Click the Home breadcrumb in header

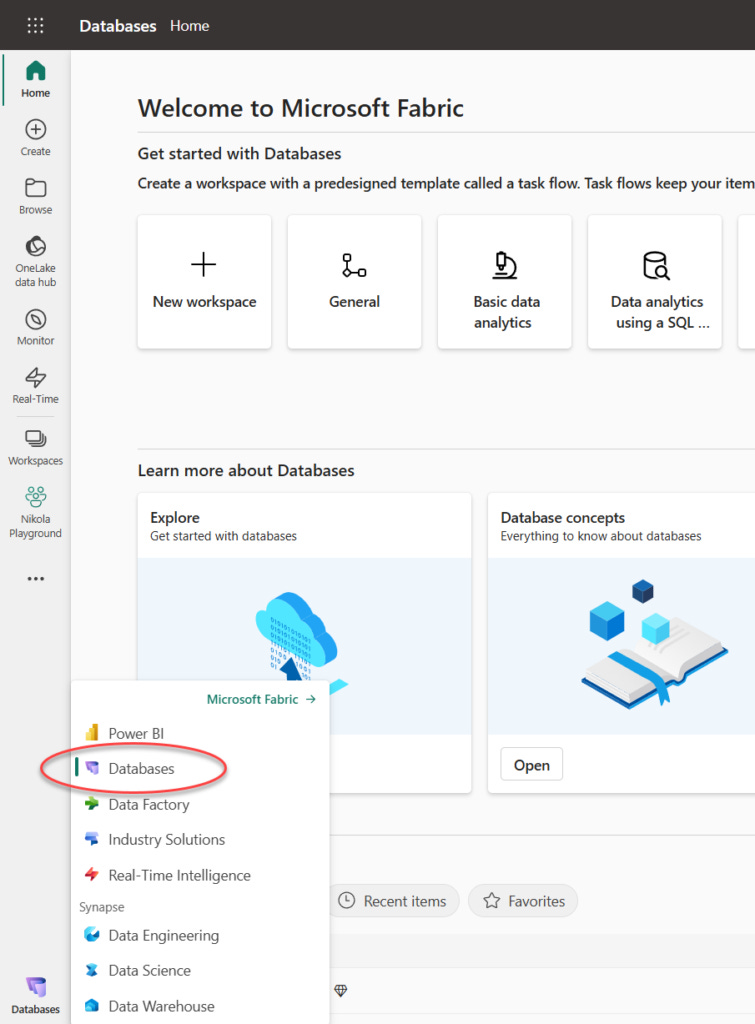point(189,25)
